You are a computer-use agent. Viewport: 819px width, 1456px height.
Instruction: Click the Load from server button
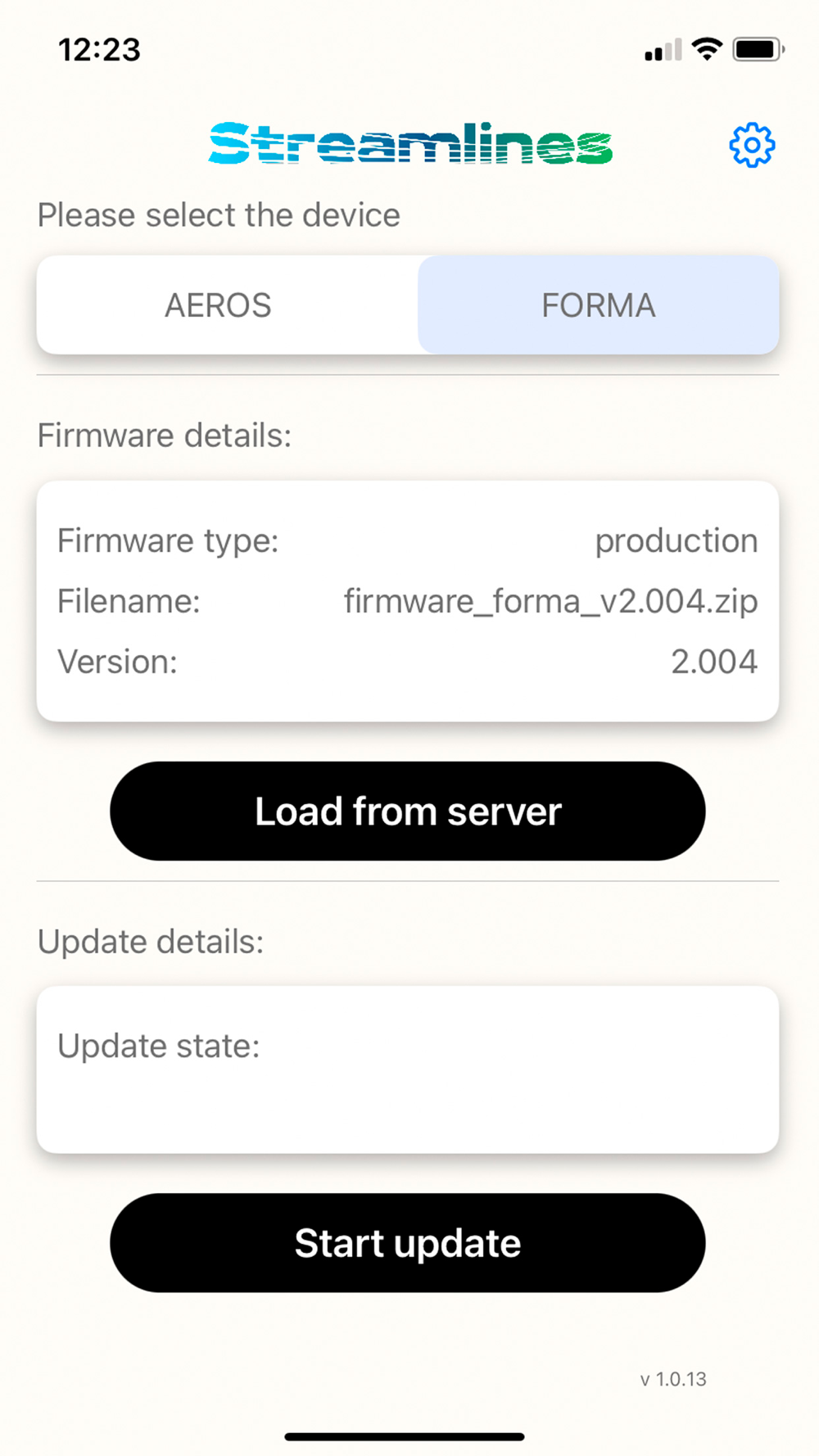408,811
